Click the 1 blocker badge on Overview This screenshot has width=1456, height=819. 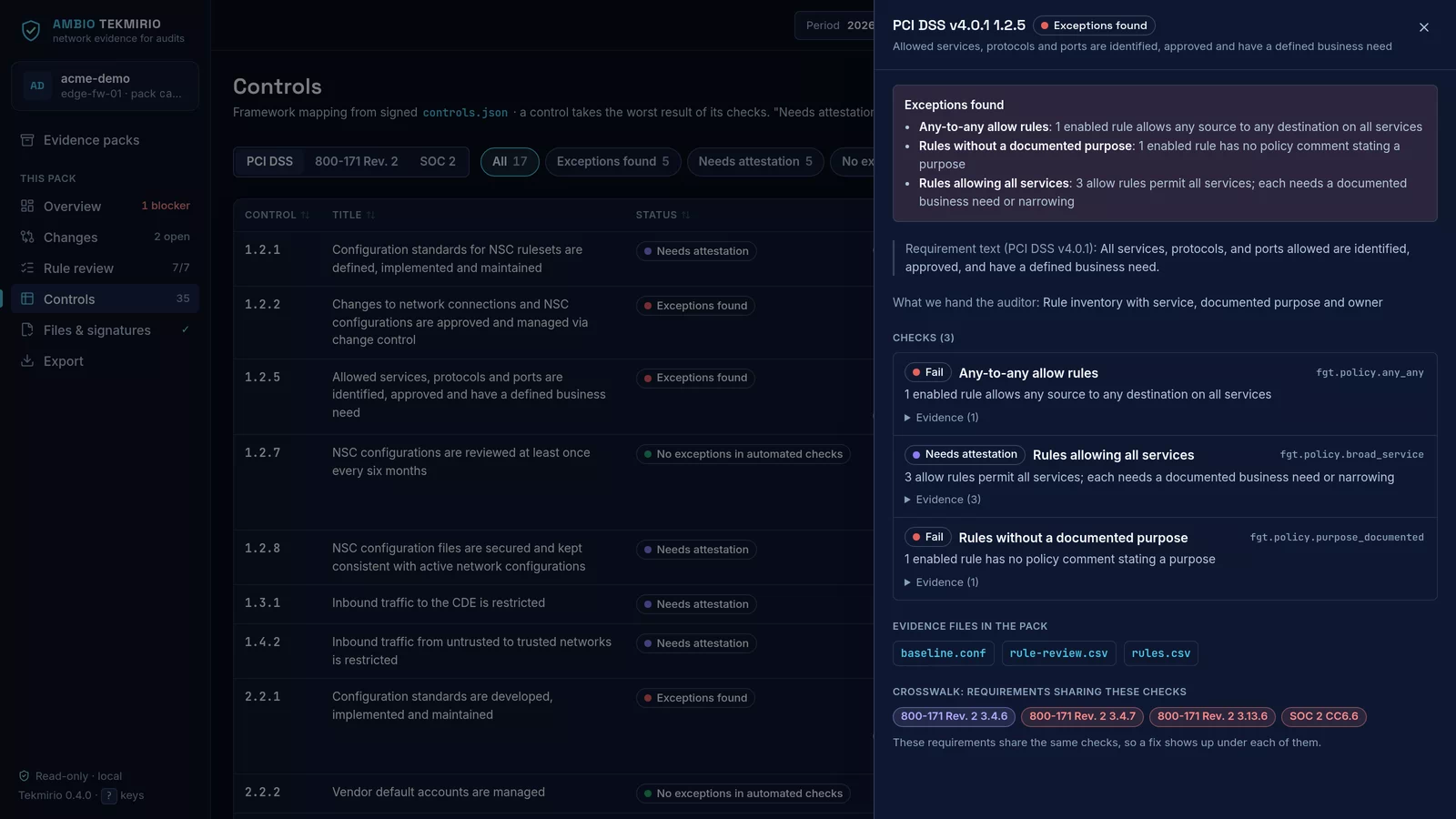click(x=166, y=206)
